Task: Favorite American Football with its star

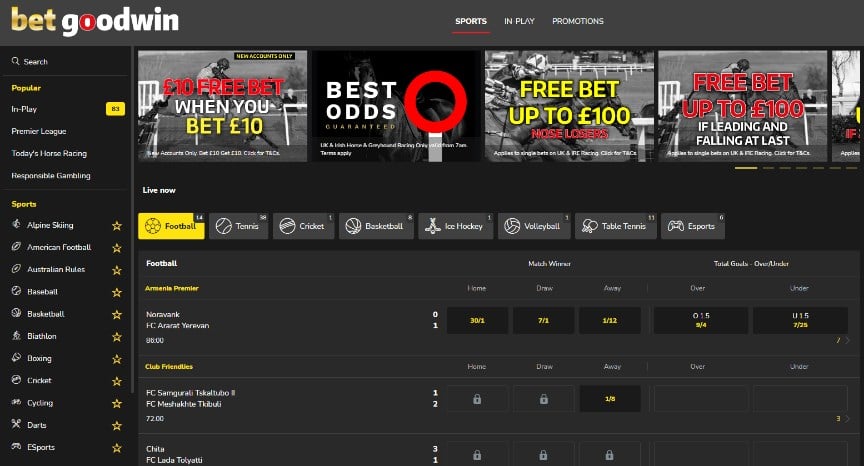Action: [117, 248]
